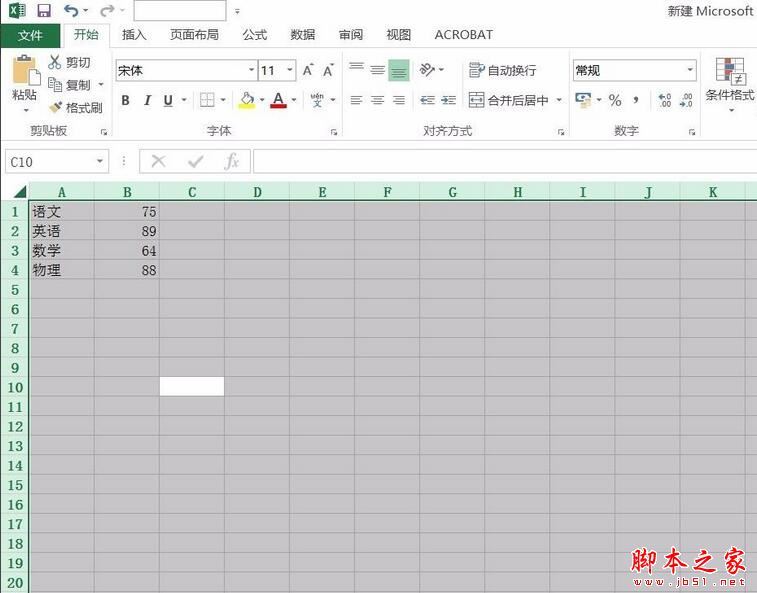Apply yellow fill color bucket
The image size is (757, 593).
(247, 100)
